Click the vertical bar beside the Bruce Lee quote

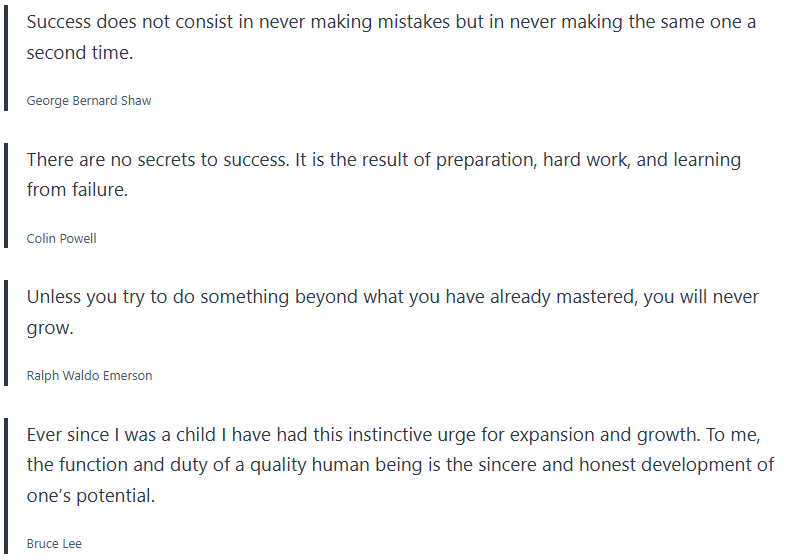click(6, 485)
